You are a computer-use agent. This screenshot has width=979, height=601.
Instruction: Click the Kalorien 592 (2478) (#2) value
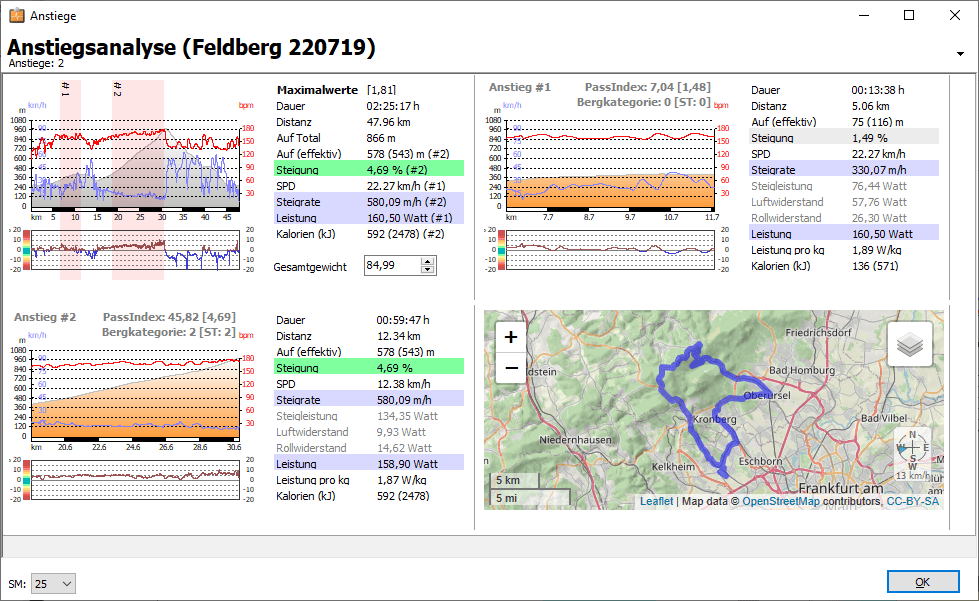[405, 234]
